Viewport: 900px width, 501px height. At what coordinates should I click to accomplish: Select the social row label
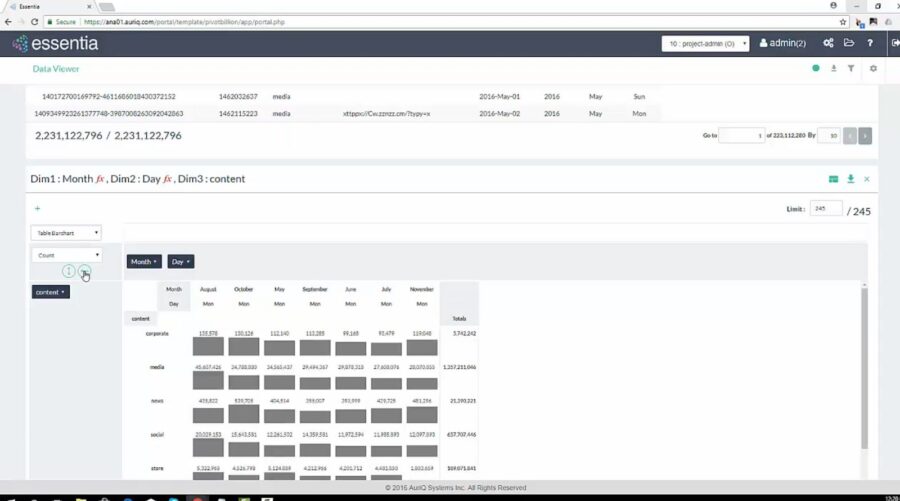pyautogui.click(x=157, y=435)
